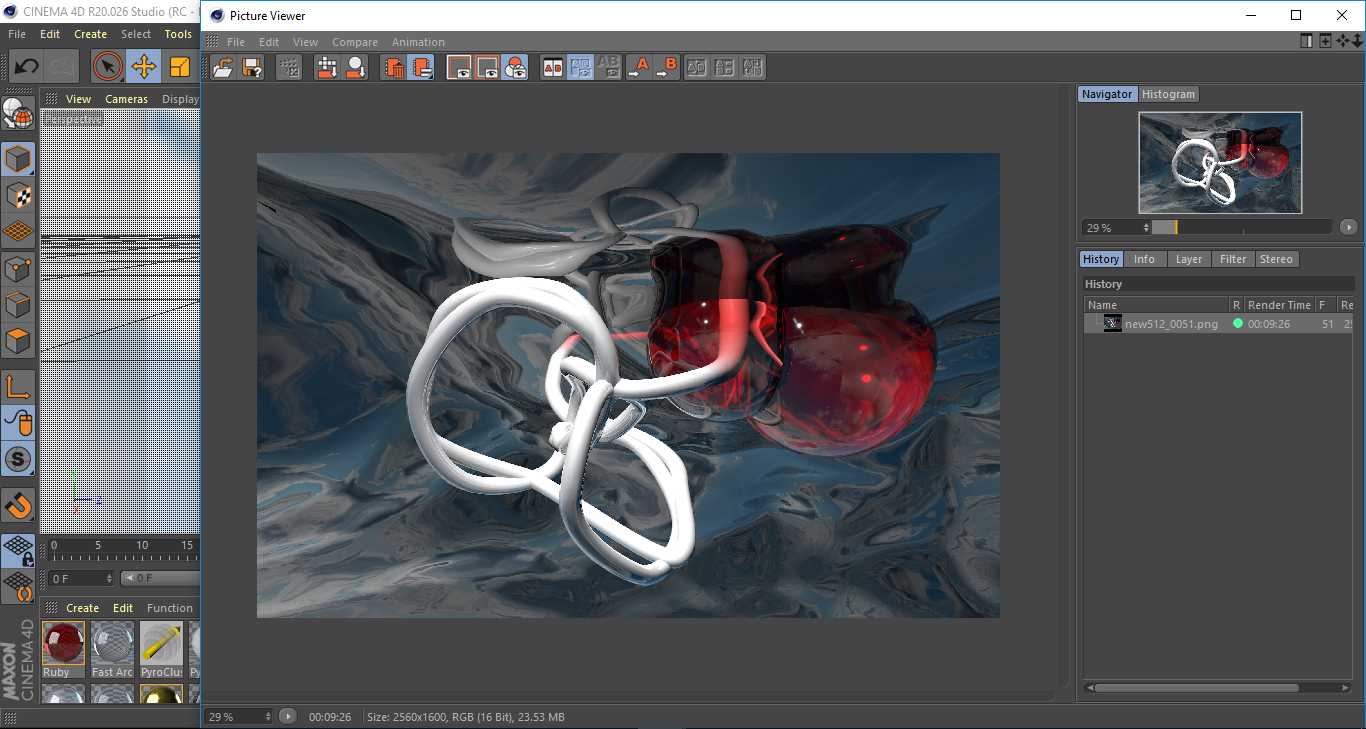This screenshot has width=1366, height=729.
Task: Select the Scale tool
Action: pos(179,67)
